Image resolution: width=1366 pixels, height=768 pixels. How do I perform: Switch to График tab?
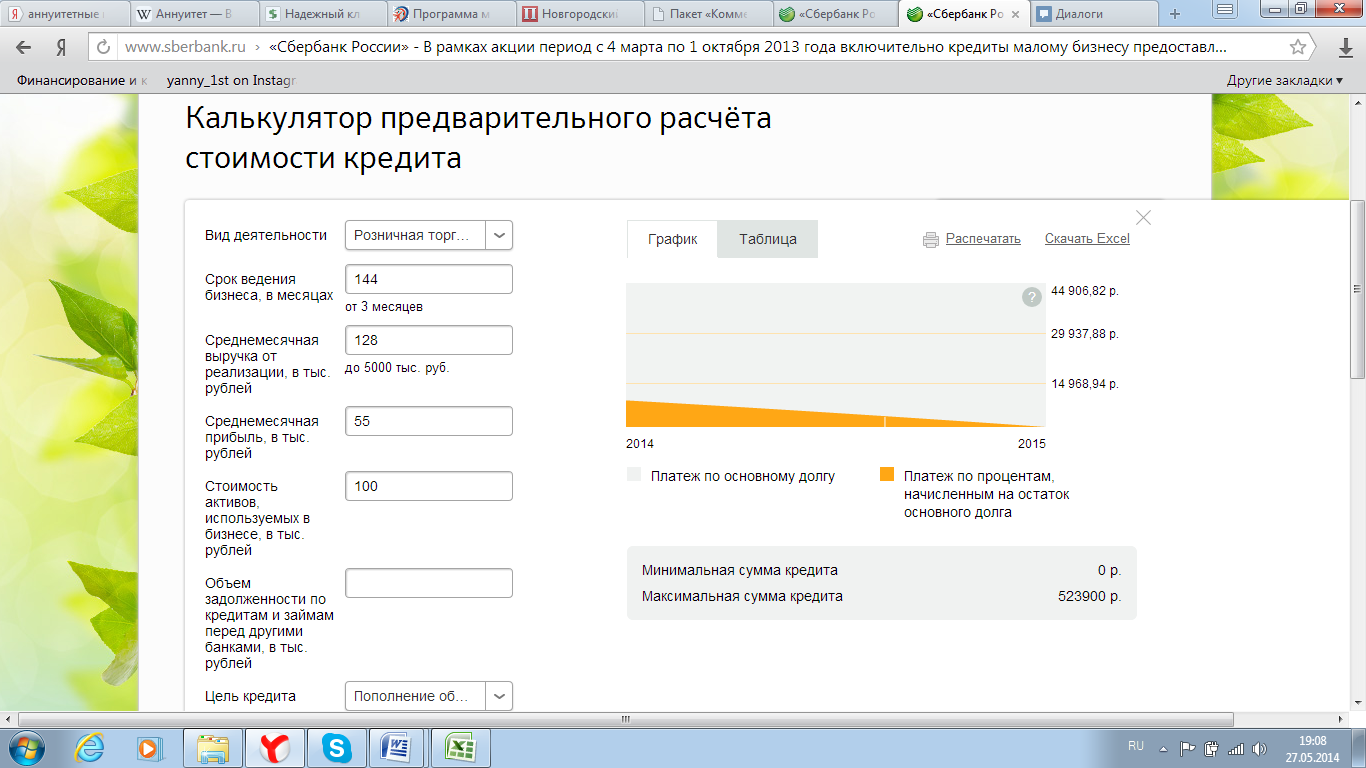672,239
